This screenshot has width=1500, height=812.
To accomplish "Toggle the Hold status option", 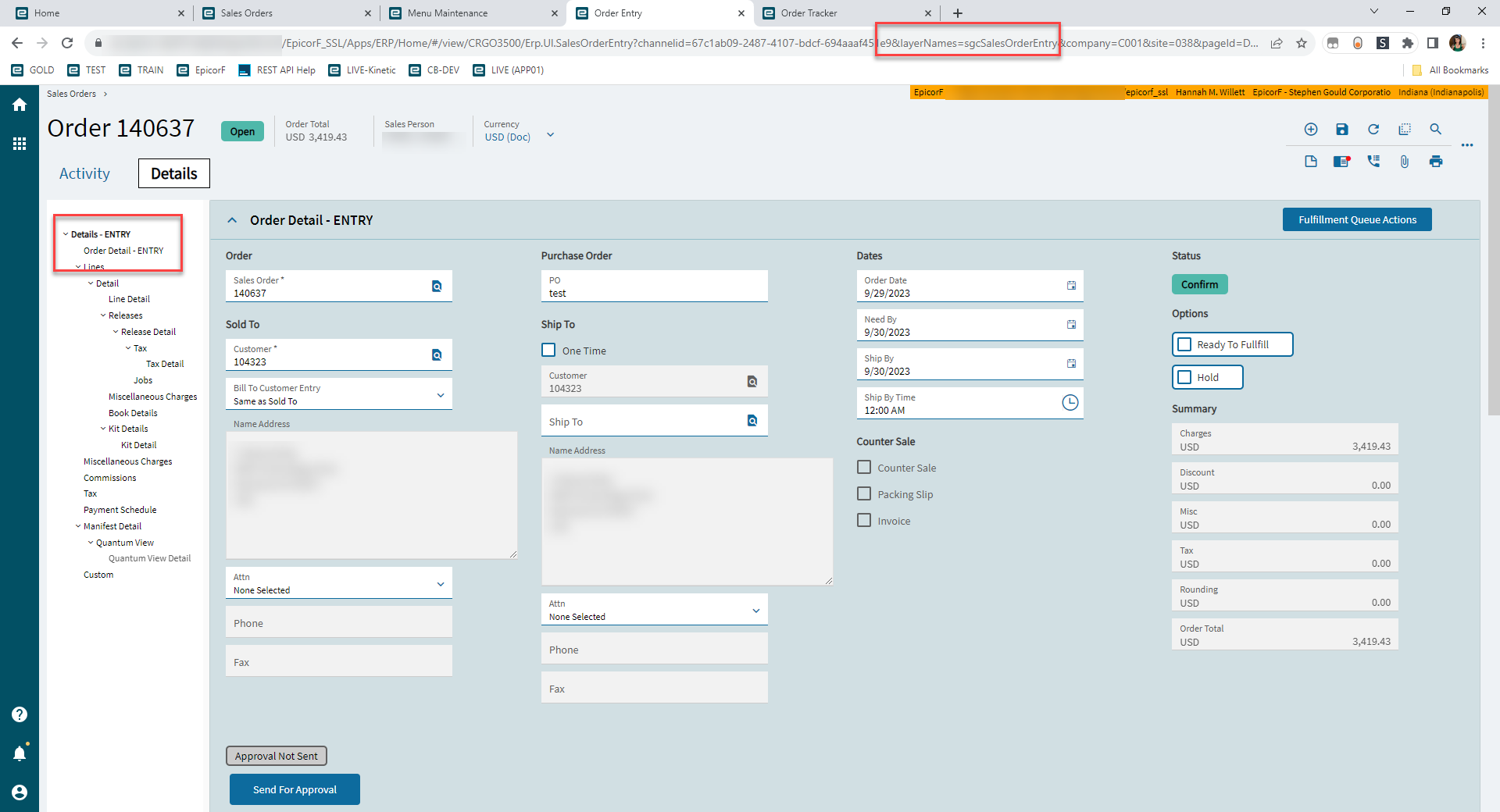I will coord(1184,377).
